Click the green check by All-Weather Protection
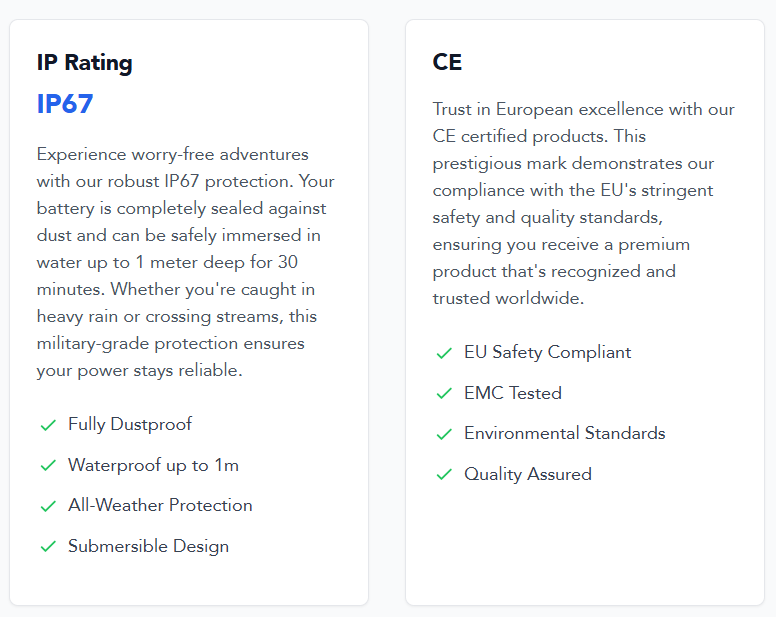This screenshot has width=776, height=617. (x=48, y=506)
